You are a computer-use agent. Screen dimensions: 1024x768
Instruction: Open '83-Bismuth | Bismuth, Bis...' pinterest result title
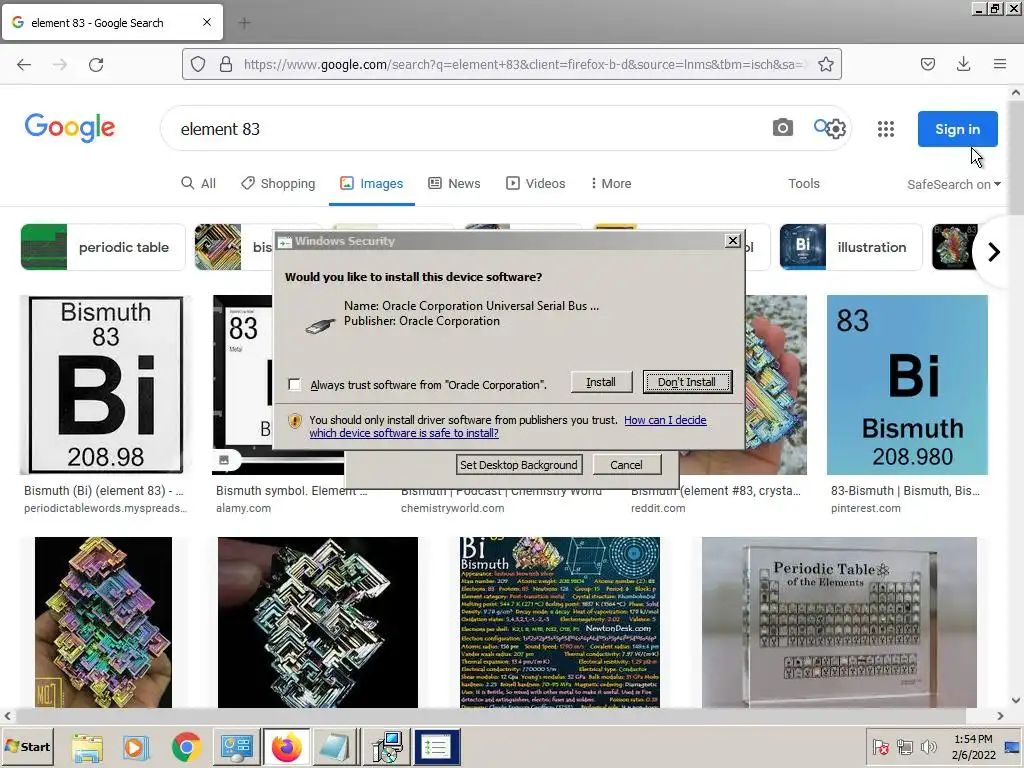pos(905,490)
